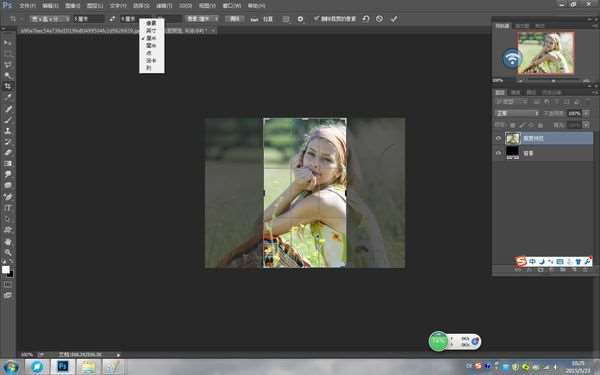Click the 清除 button in options bar
The height and width of the screenshot is (375, 600).
tap(235, 19)
